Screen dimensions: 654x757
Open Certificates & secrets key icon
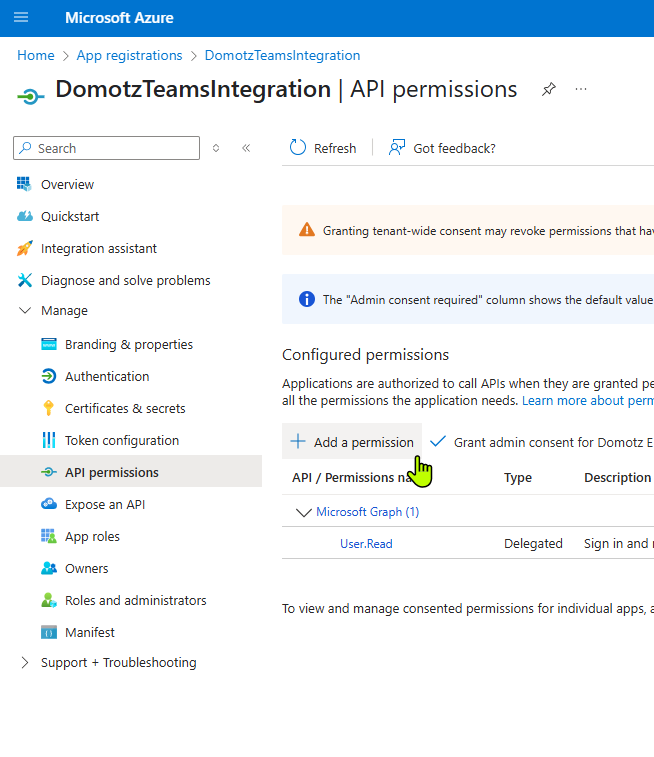click(49, 408)
